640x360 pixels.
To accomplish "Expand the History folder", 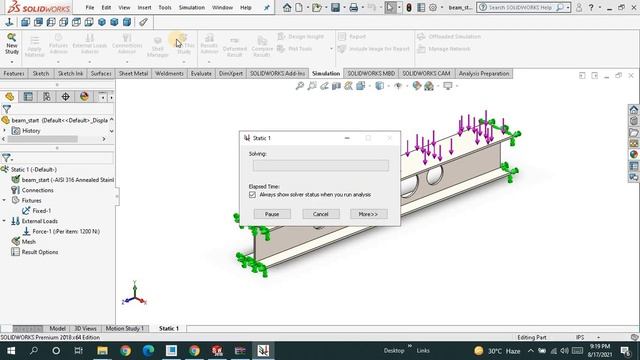I will (4, 131).
